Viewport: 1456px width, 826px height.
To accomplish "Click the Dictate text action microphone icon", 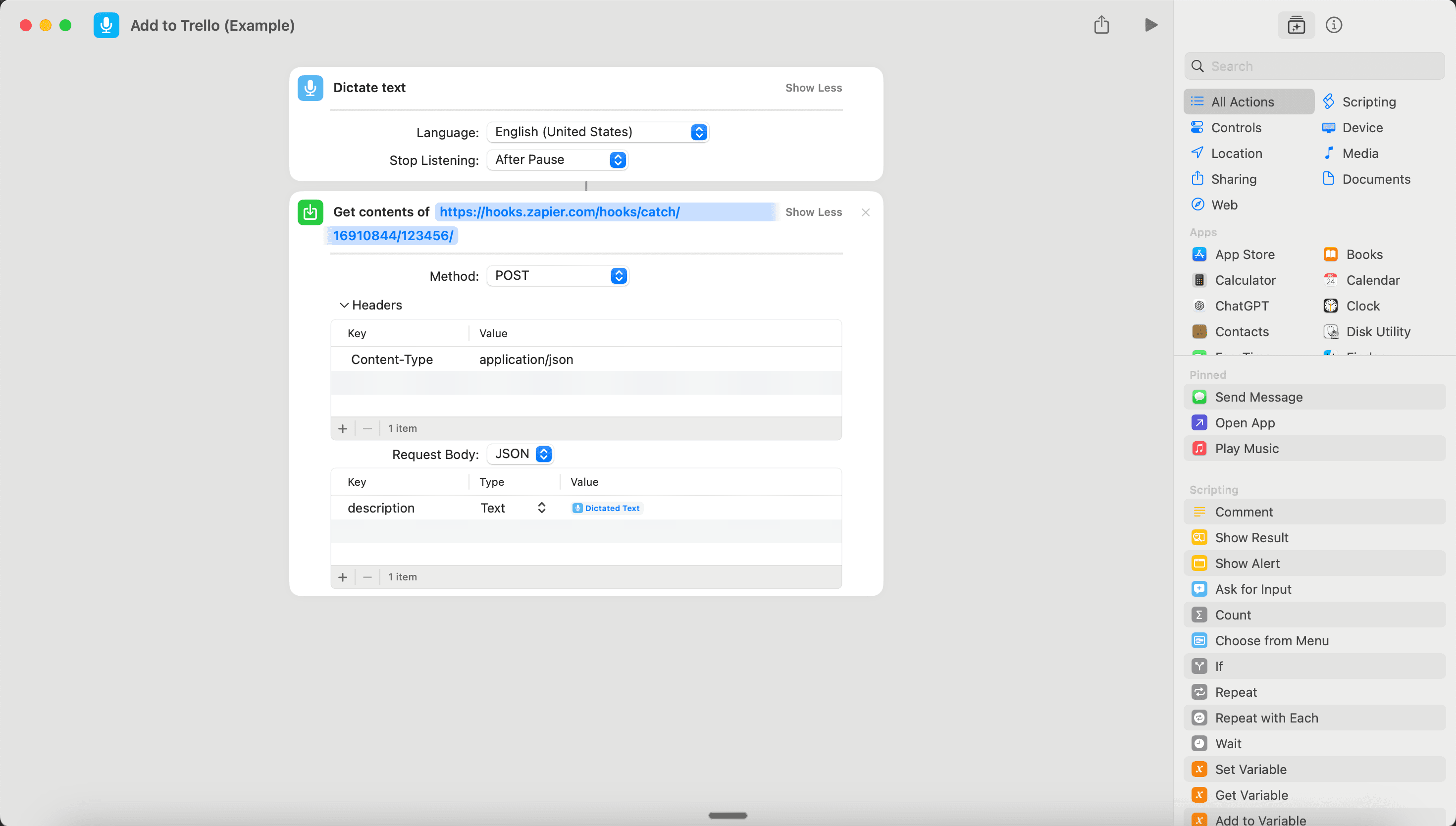I will coord(310,88).
